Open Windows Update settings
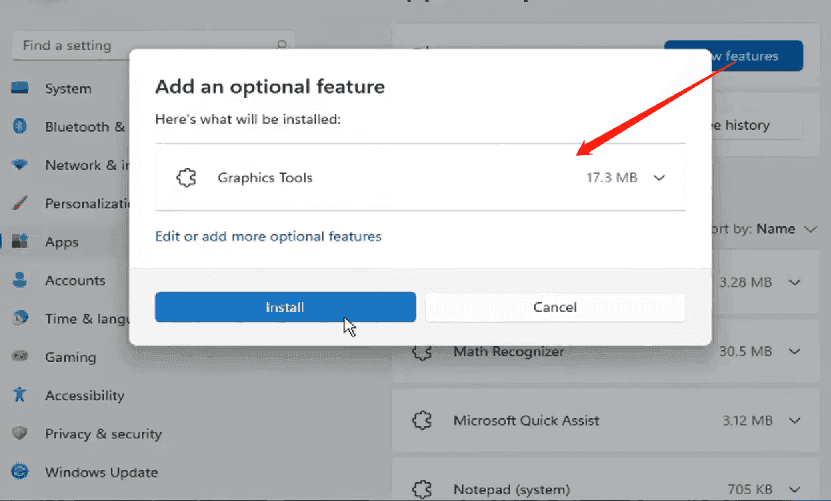This screenshot has height=501, width=831. coord(101,472)
